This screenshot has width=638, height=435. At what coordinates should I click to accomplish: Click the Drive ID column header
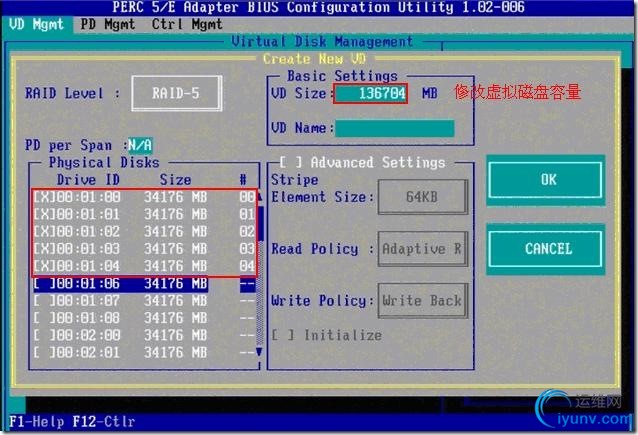pyautogui.click(x=88, y=180)
